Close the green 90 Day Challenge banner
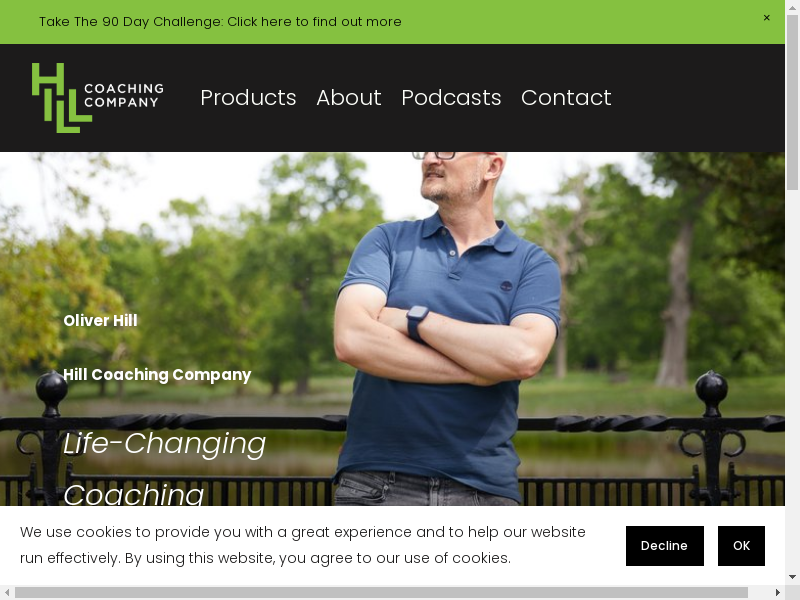This screenshot has width=800, height=600. pos(766,18)
